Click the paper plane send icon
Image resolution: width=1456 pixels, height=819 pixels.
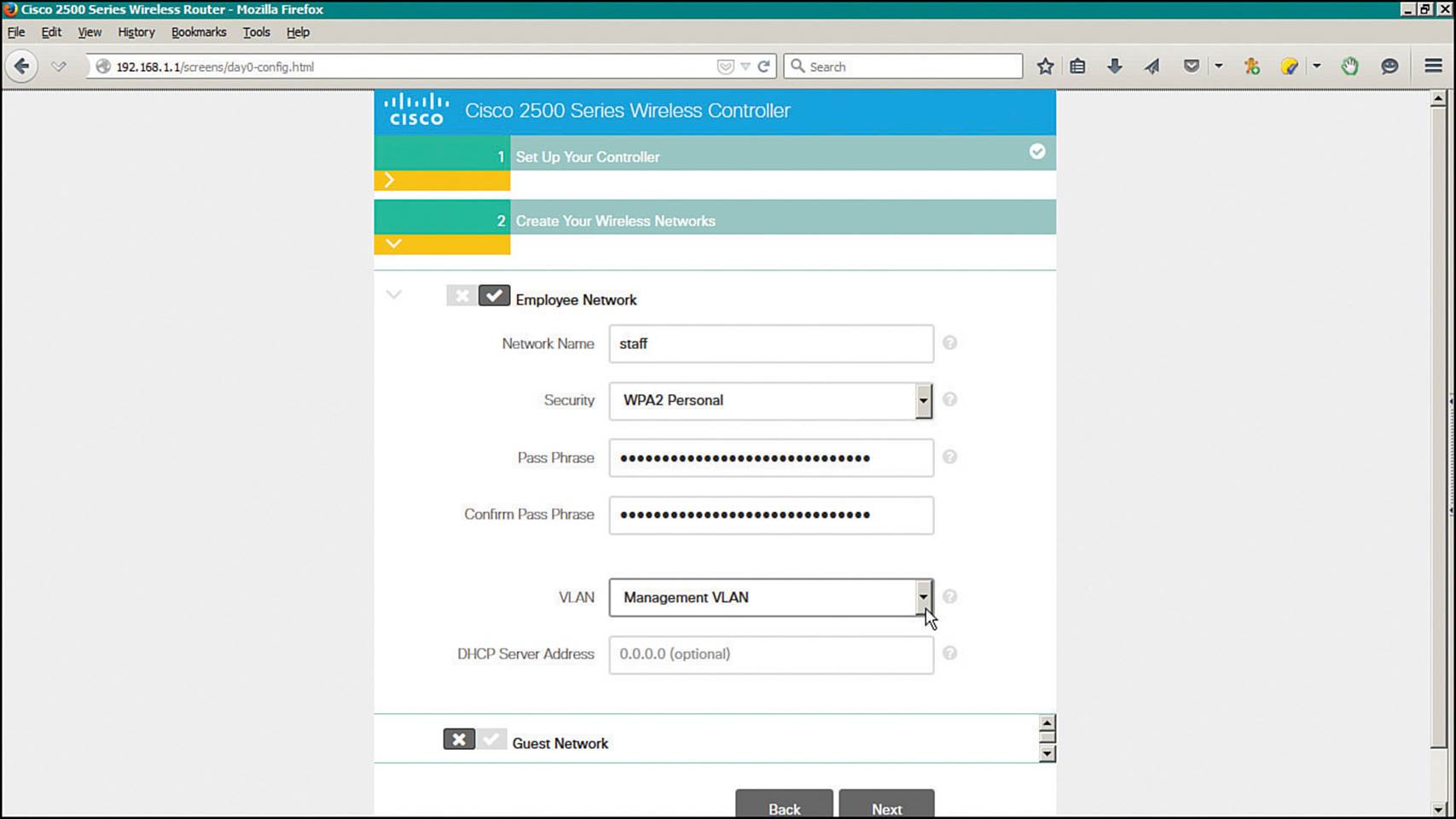coord(1152,66)
